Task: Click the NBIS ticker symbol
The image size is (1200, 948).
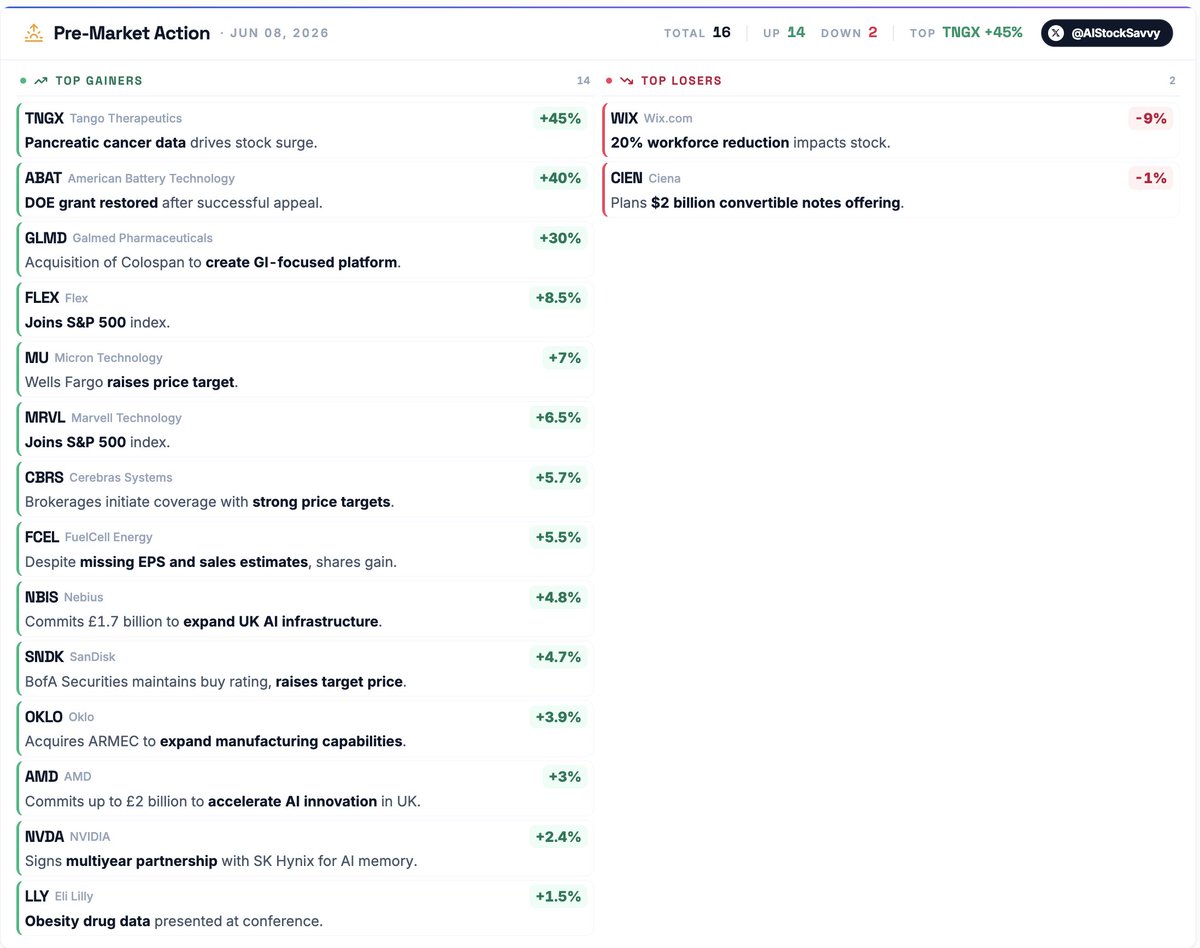Action: pyautogui.click(x=41, y=597)
